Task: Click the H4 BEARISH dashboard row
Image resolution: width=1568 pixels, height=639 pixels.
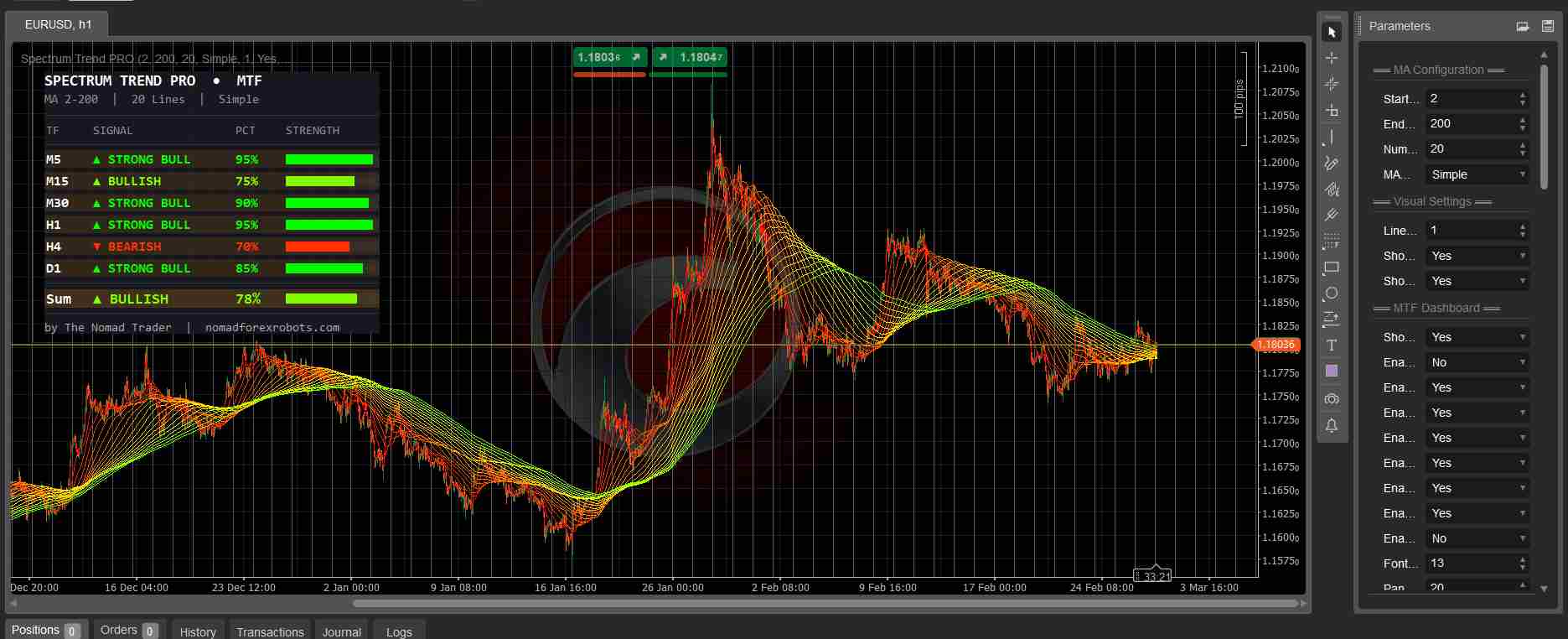Action: coord(211,247)
